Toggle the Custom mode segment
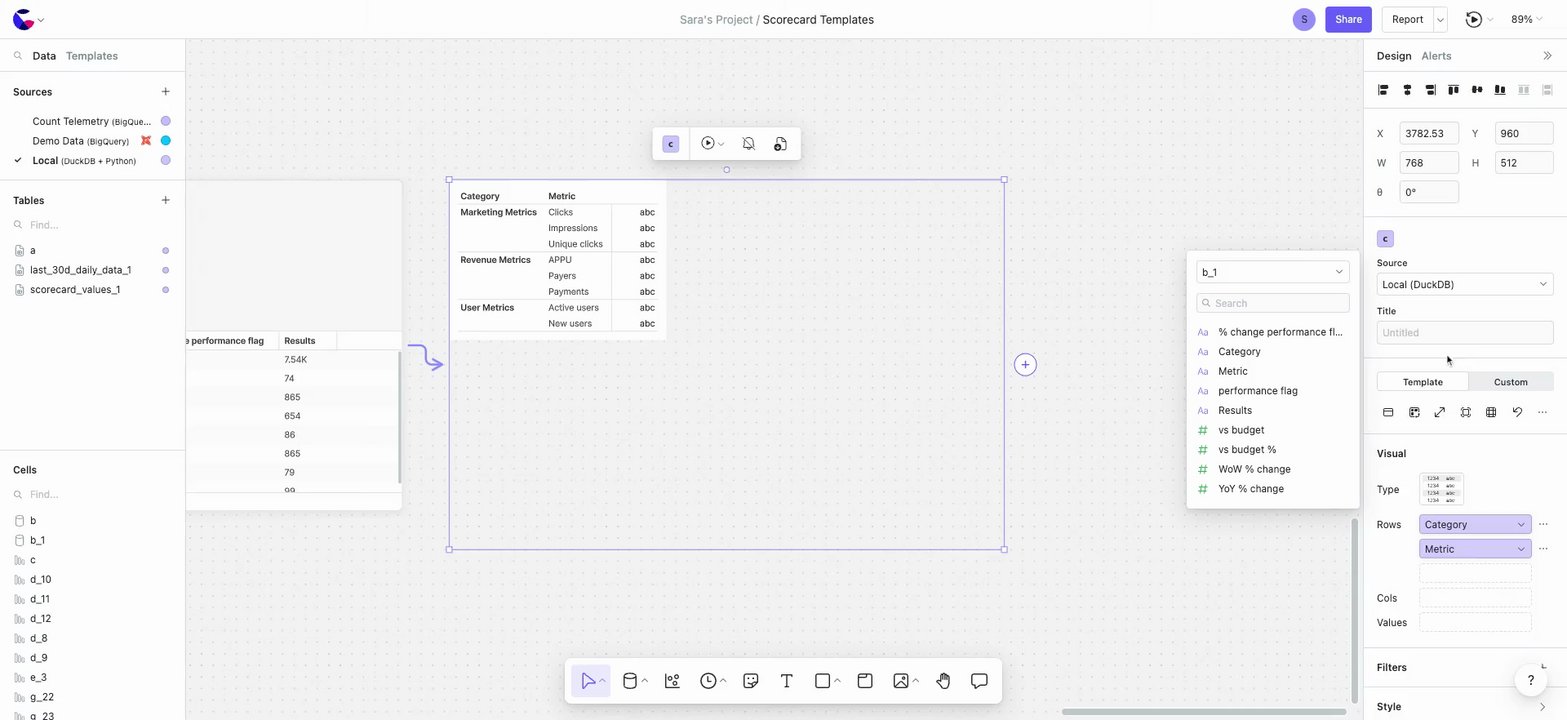Viewport: 1567px width, 720px height. point(1510,382)
